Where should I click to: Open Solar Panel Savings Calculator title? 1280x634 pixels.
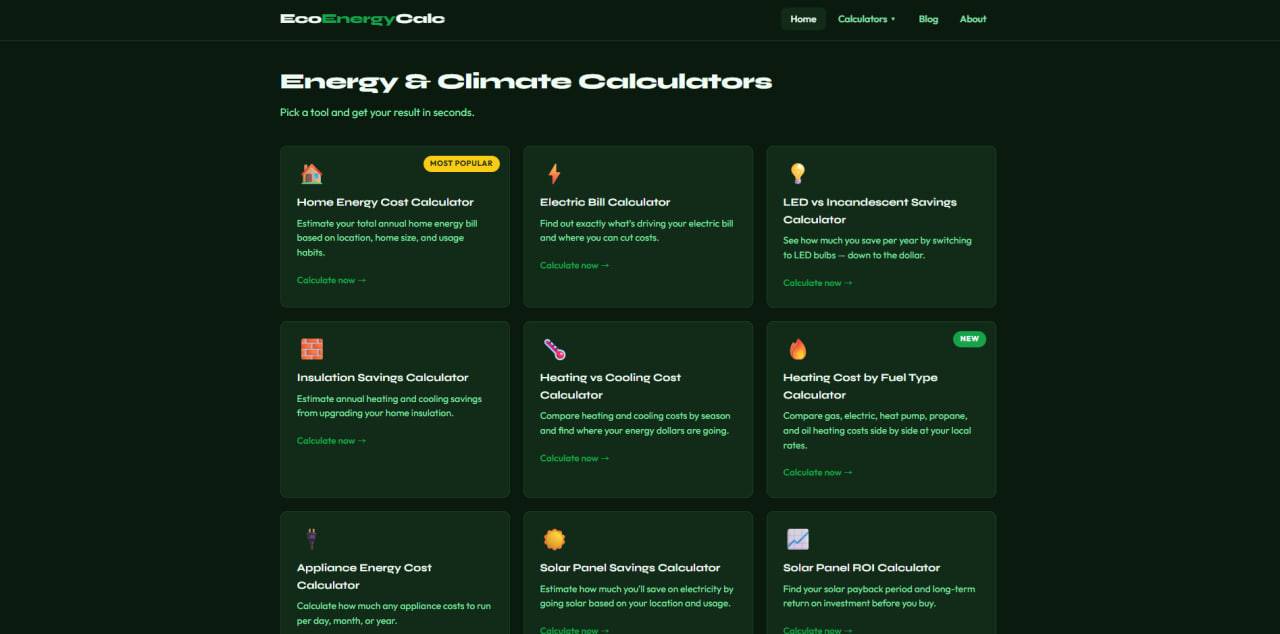(x=630, y=568)
